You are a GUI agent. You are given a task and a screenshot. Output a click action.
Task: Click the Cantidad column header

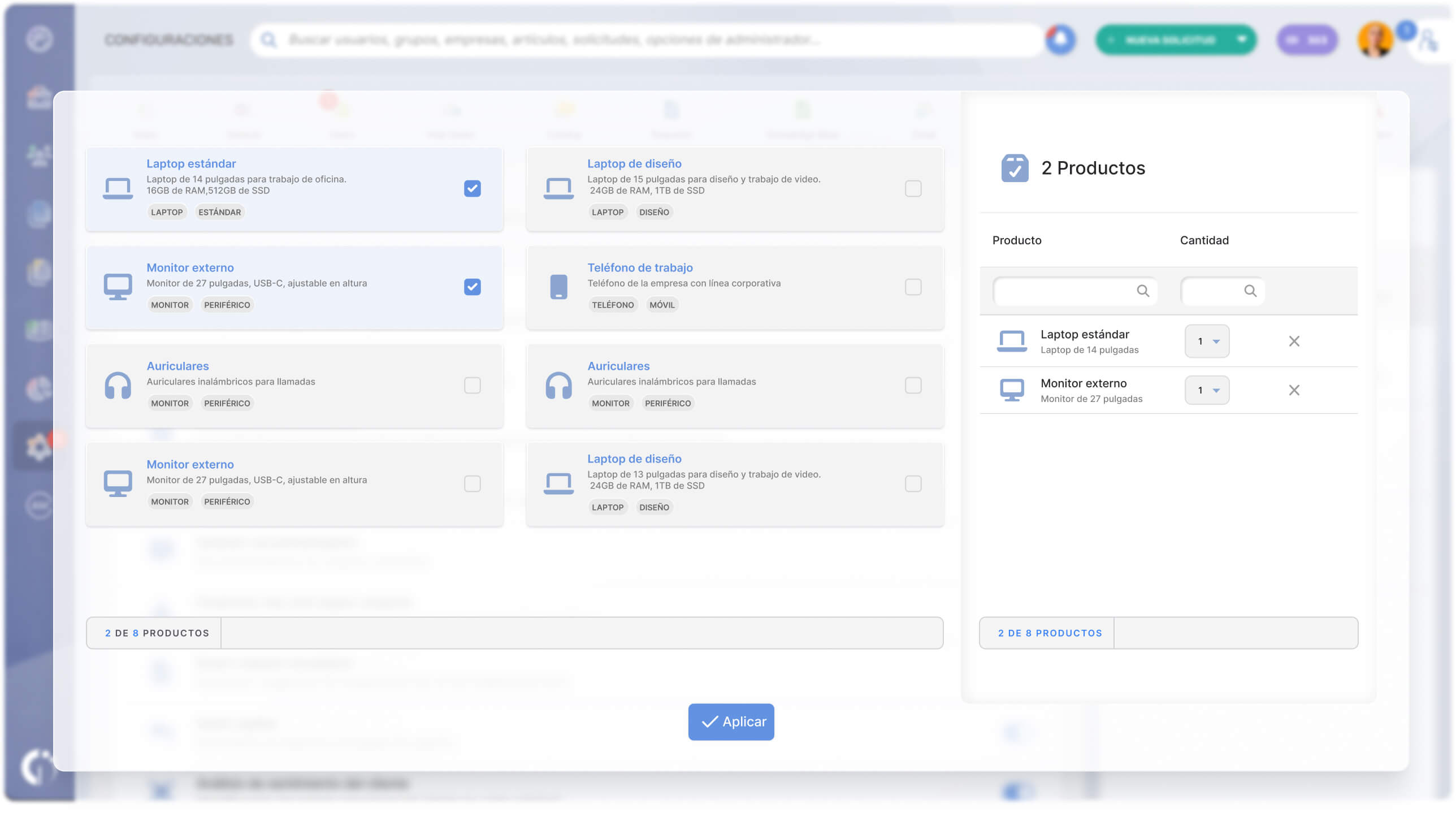pyautogui.click(x=1204, y=240)
